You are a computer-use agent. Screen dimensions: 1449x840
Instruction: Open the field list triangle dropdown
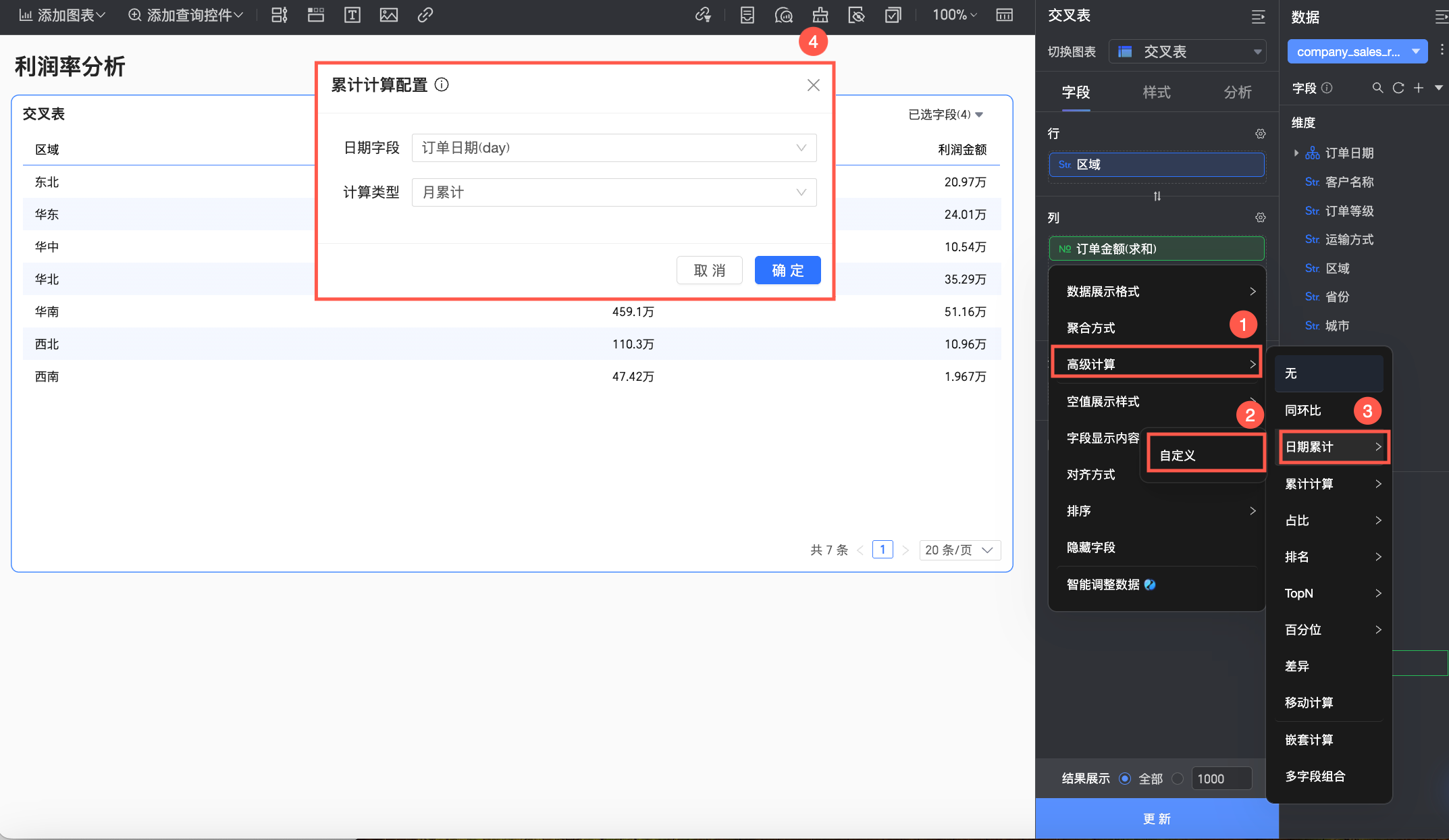click(x=1438, y=88)
